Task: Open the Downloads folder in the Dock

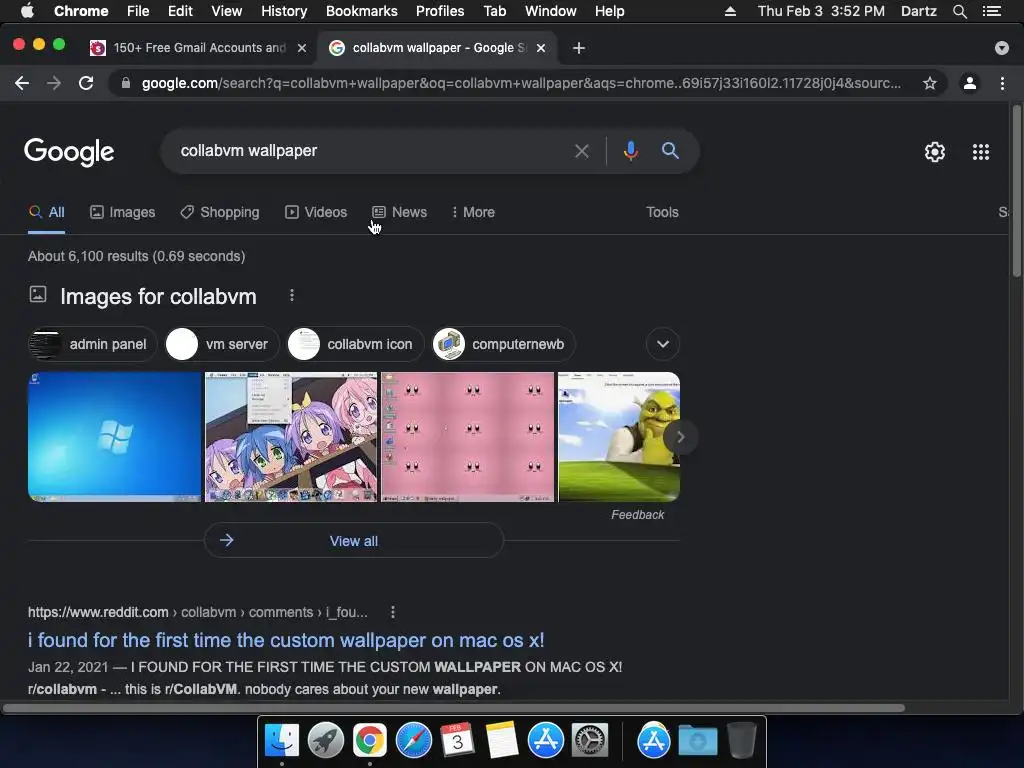Action: tap(697, 741)
